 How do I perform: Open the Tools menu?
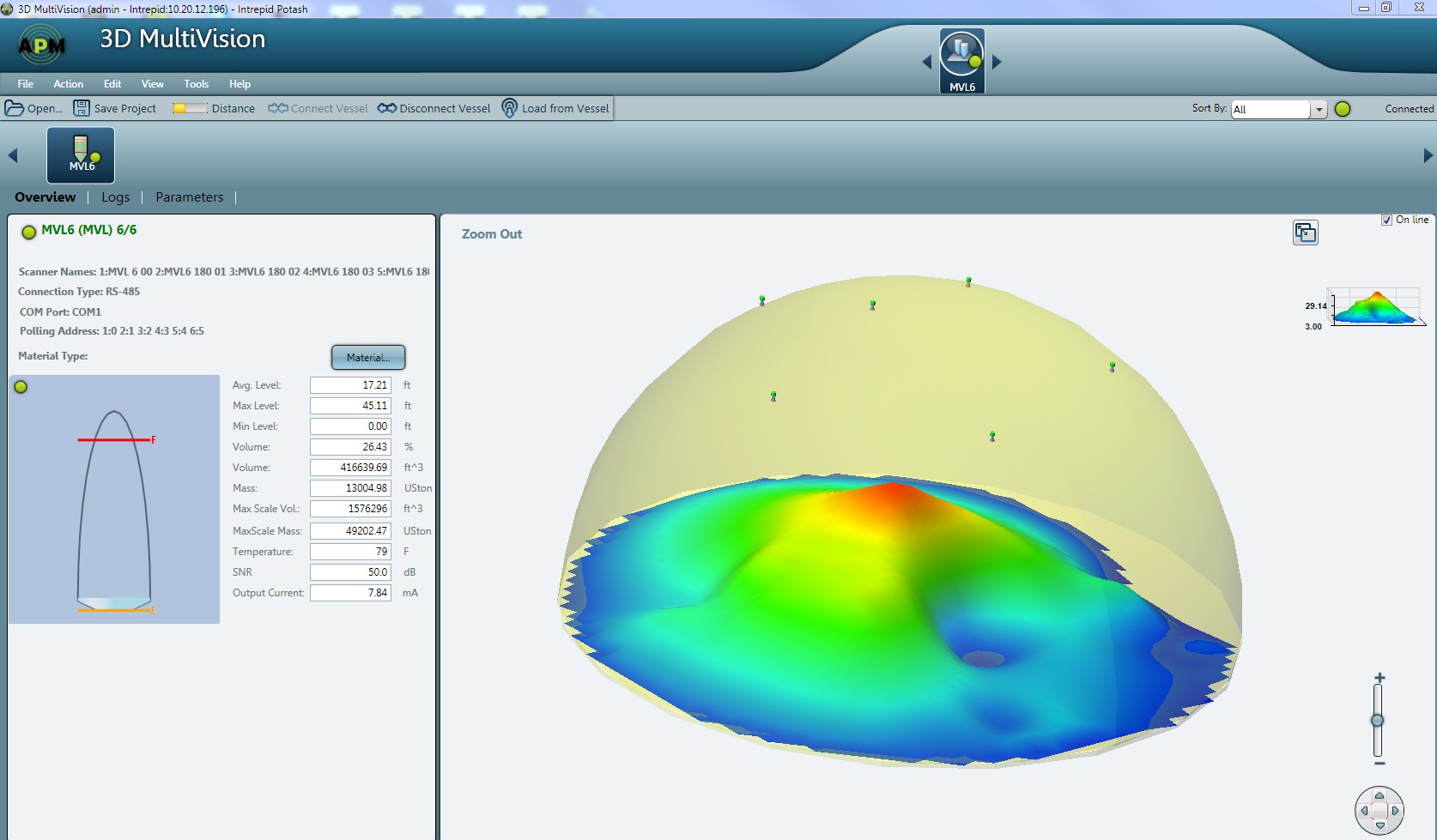pos(197,84)
